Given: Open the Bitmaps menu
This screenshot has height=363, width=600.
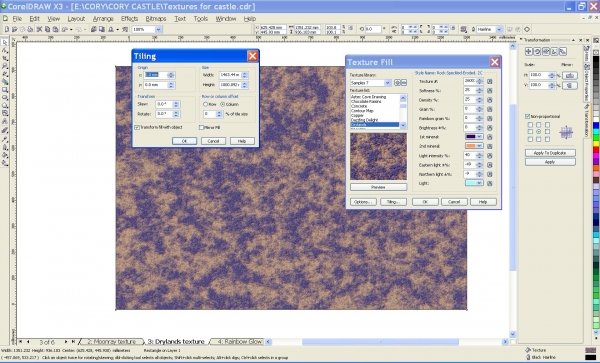Looking at the screenshot, I should (x=156, y=18).
